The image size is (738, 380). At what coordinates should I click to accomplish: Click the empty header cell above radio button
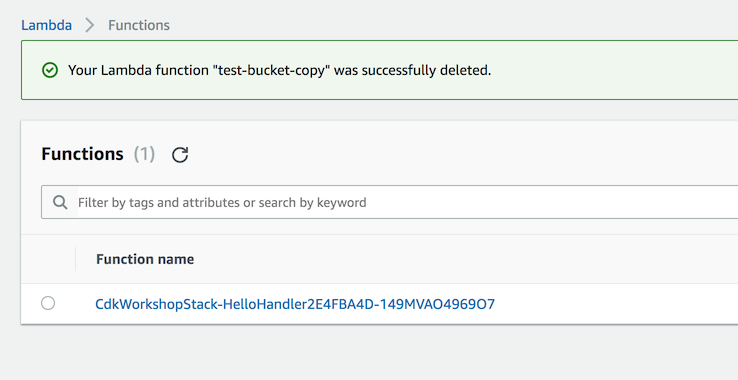(48, 259)
